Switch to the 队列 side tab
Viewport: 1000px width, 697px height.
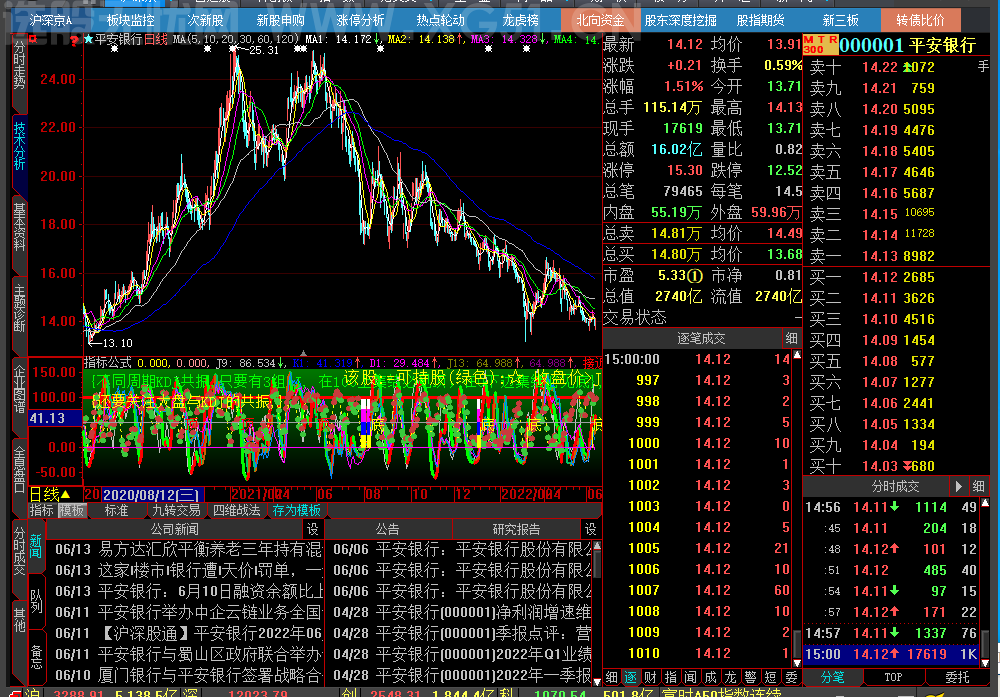[36, 600]
